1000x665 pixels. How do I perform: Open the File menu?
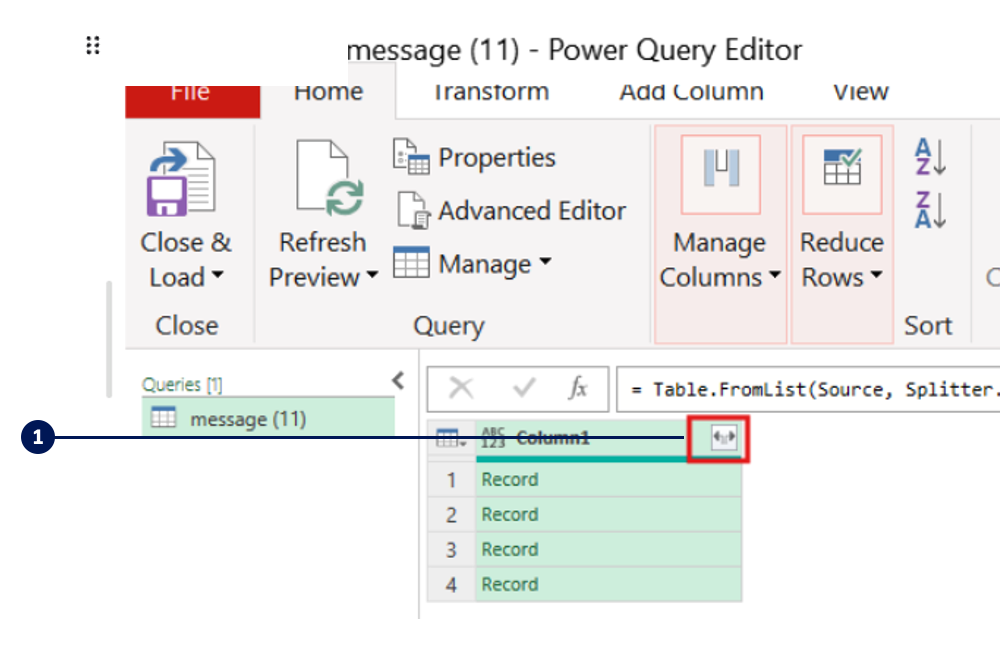coord(190,92)
